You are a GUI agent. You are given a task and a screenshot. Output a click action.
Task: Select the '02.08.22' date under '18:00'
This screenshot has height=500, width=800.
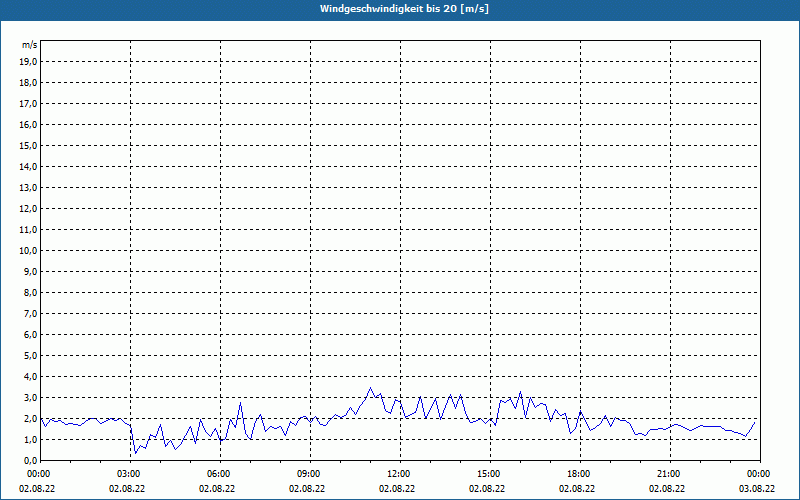577,488
